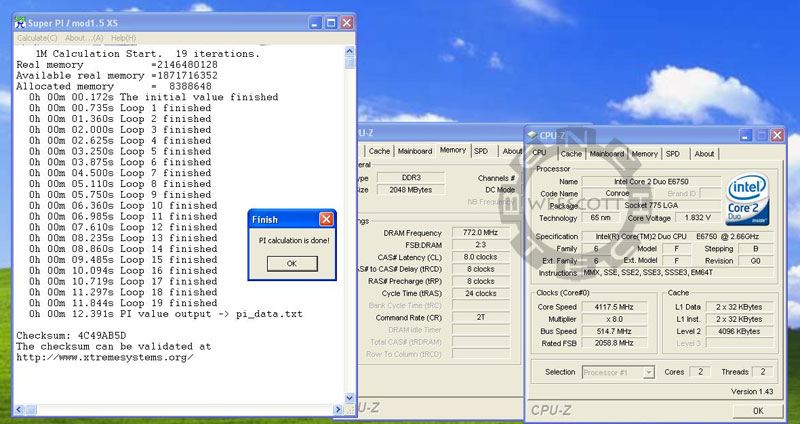Click the Rated FSB 2058.8 MHz field
This screenshot has width=800, height=424.
(614, 343)
